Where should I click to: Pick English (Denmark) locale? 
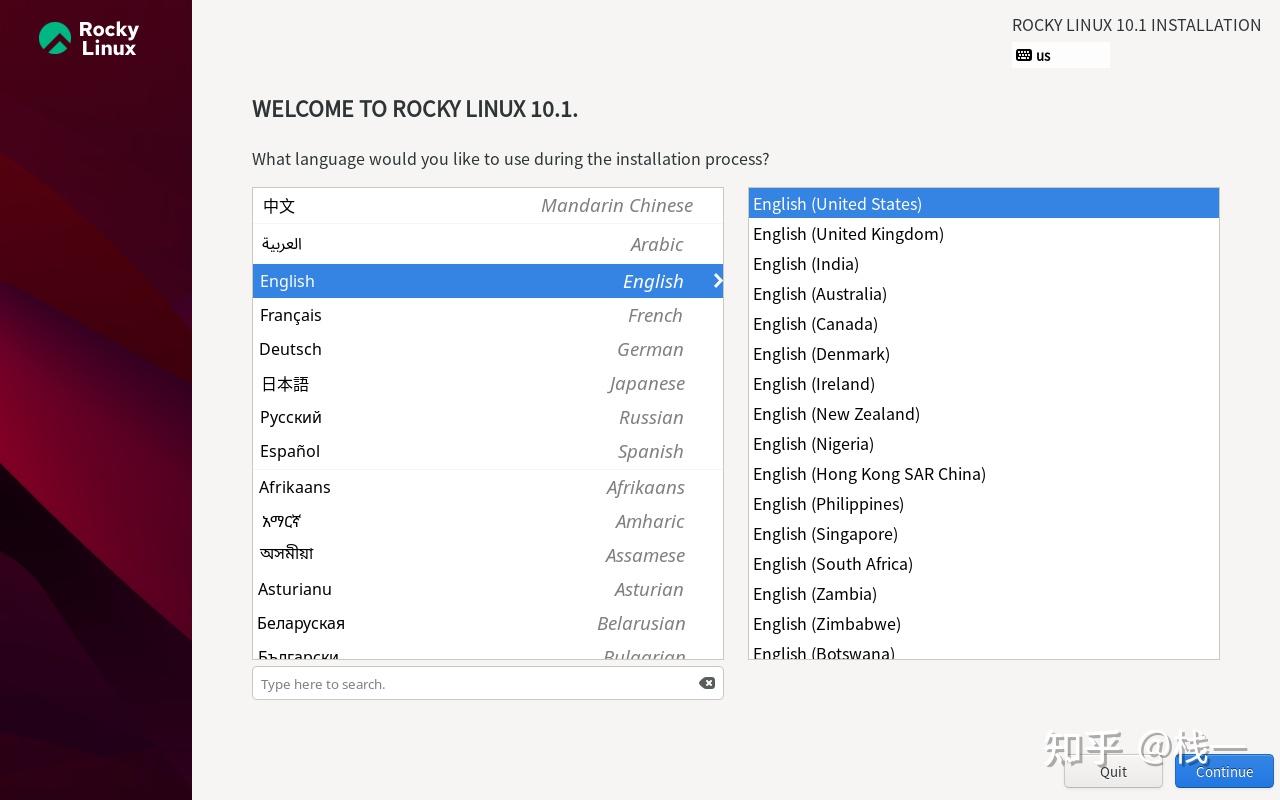coord(984,353)
